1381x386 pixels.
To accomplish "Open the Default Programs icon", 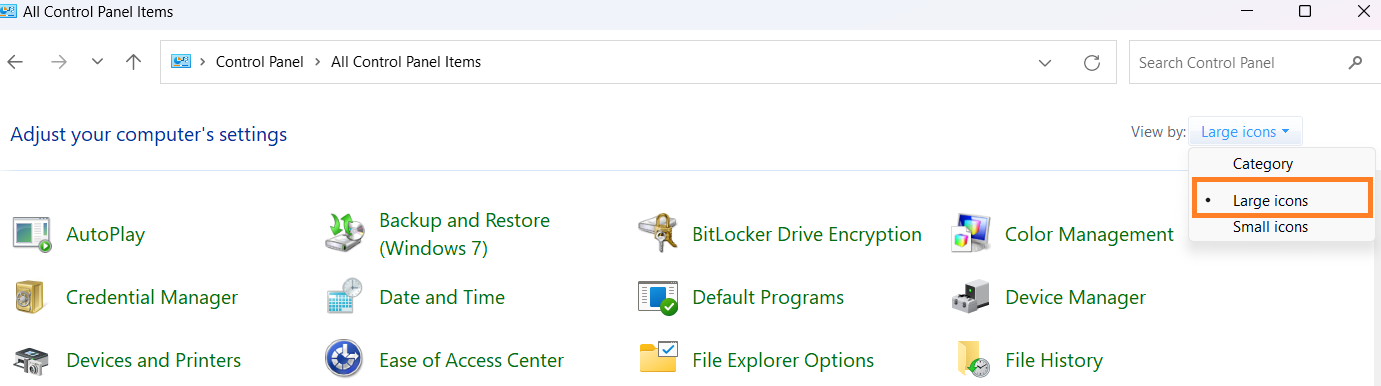I will (x=658, y=297).
